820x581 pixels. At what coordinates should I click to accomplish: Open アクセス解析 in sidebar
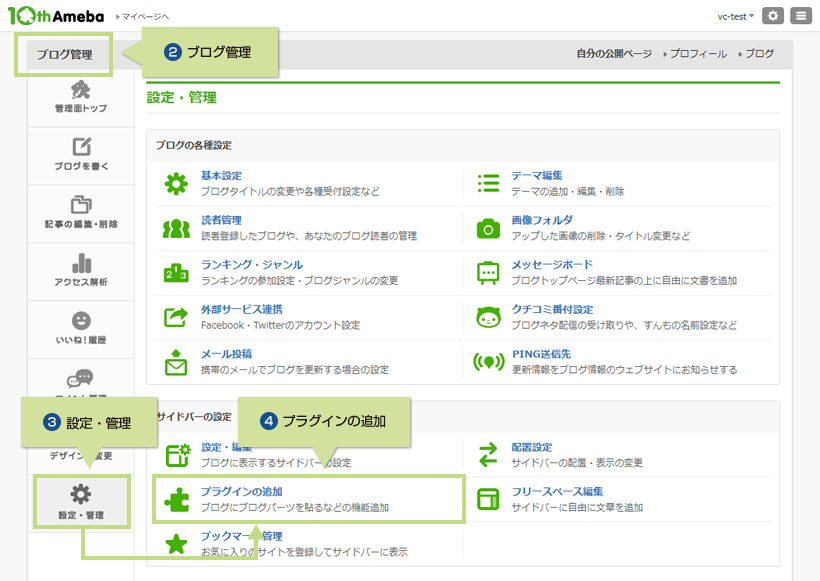pyautogui.click(x=81, y=271)
